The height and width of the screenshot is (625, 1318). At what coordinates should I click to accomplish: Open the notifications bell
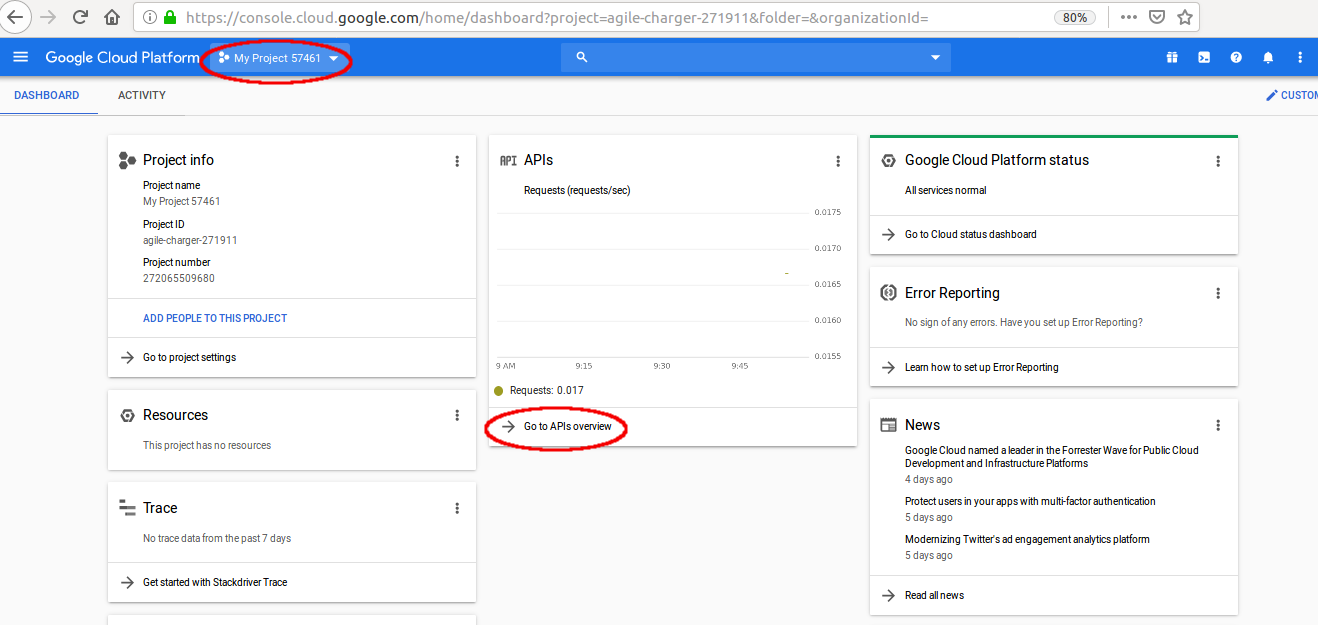coord(1268,58)
